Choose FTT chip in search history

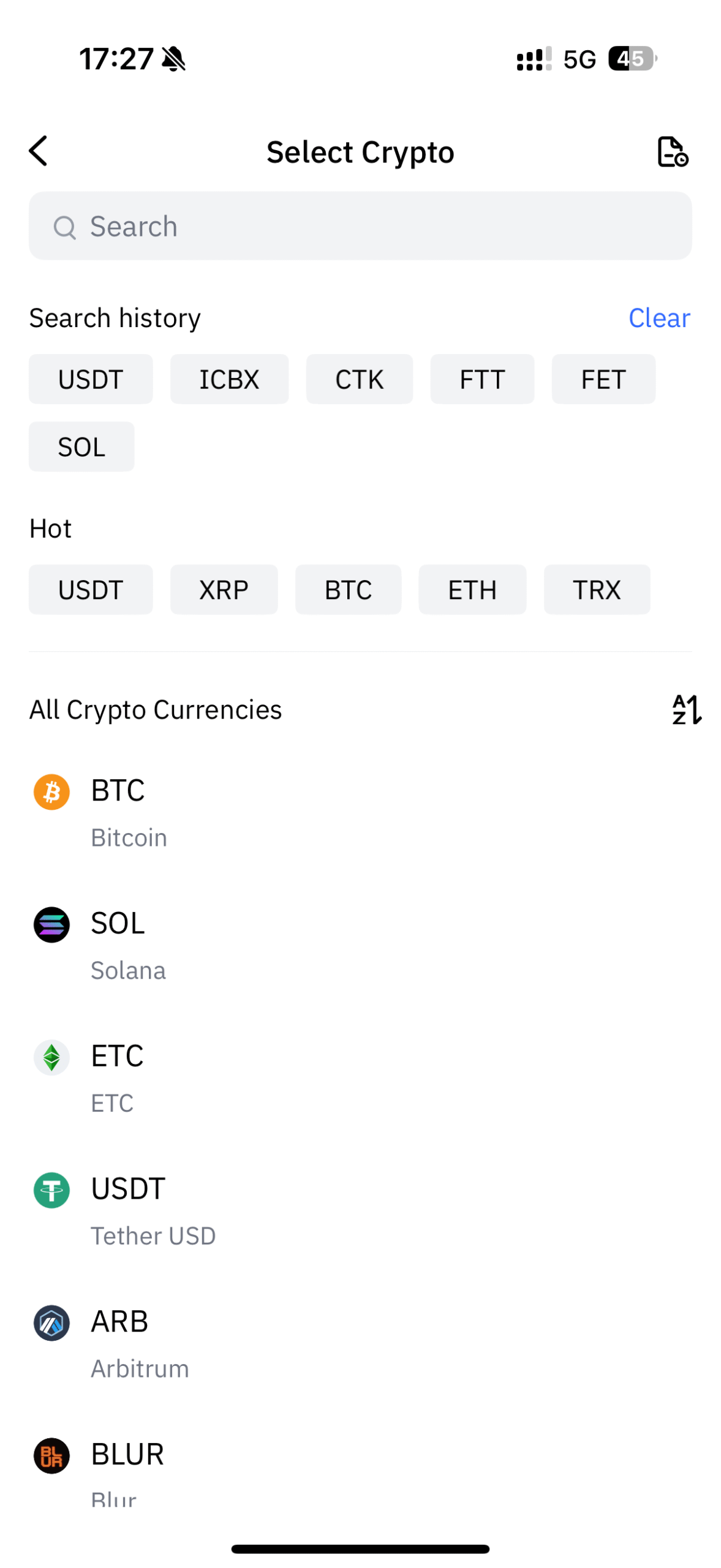[481, 379]
